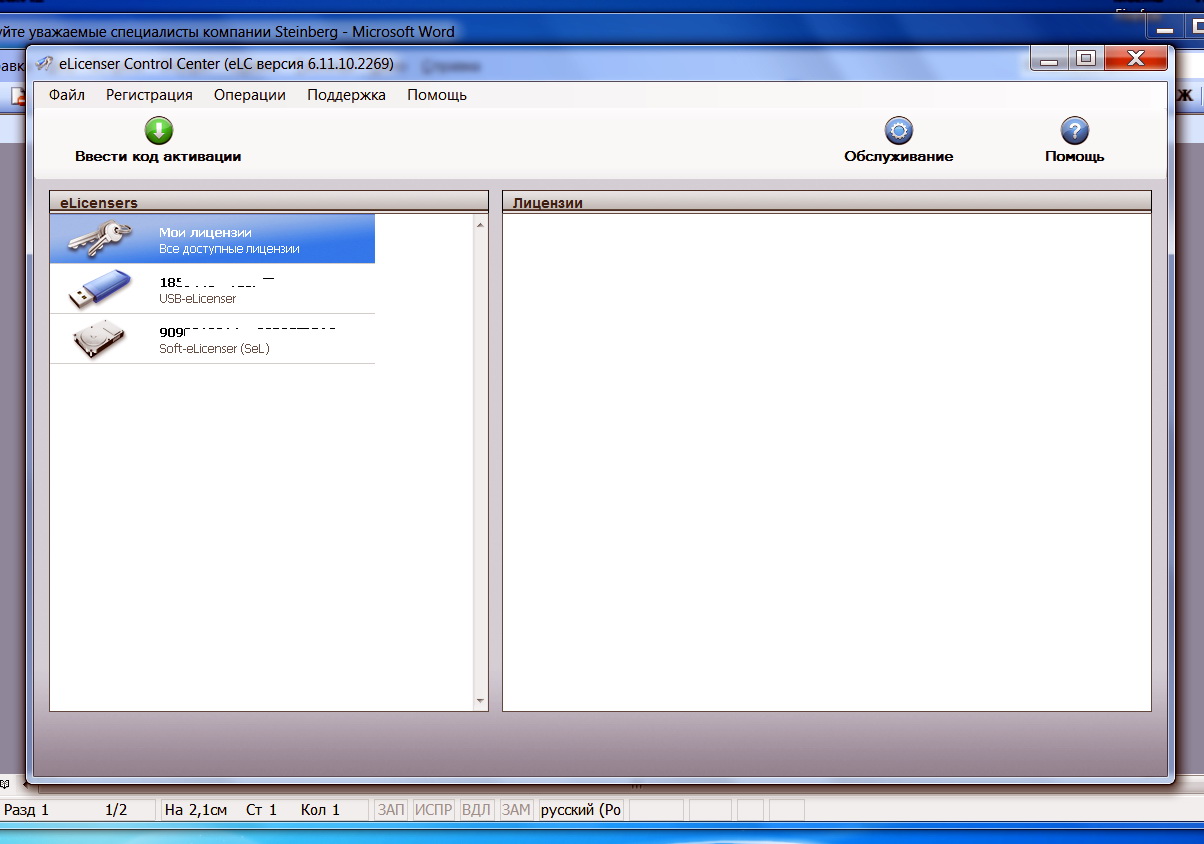The image size is (1204, 844).
Task: Select the Soft-eLicenser (SeL) entry
Action: (212, 339)
